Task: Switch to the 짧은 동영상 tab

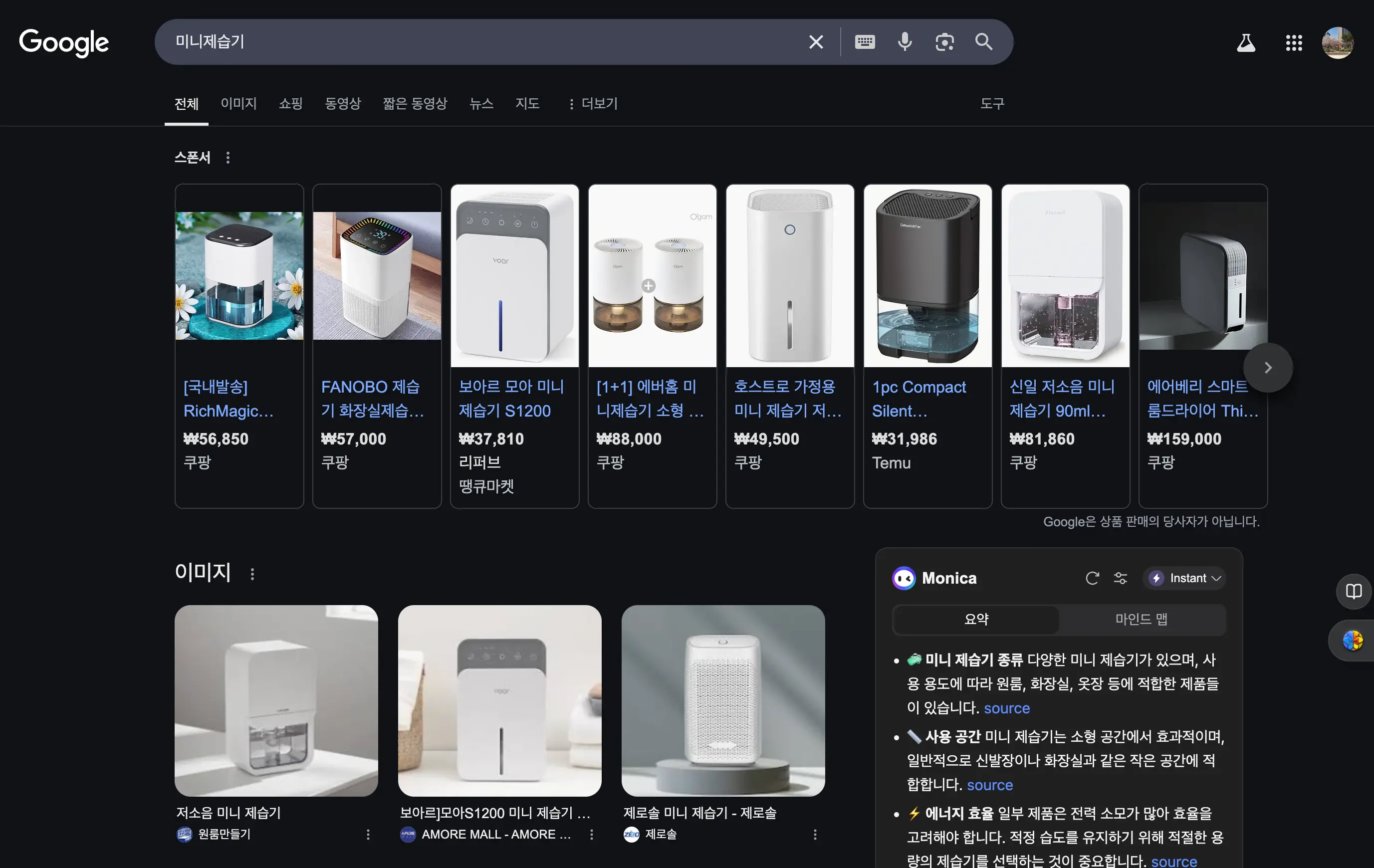Action: (x=415, y=103)
